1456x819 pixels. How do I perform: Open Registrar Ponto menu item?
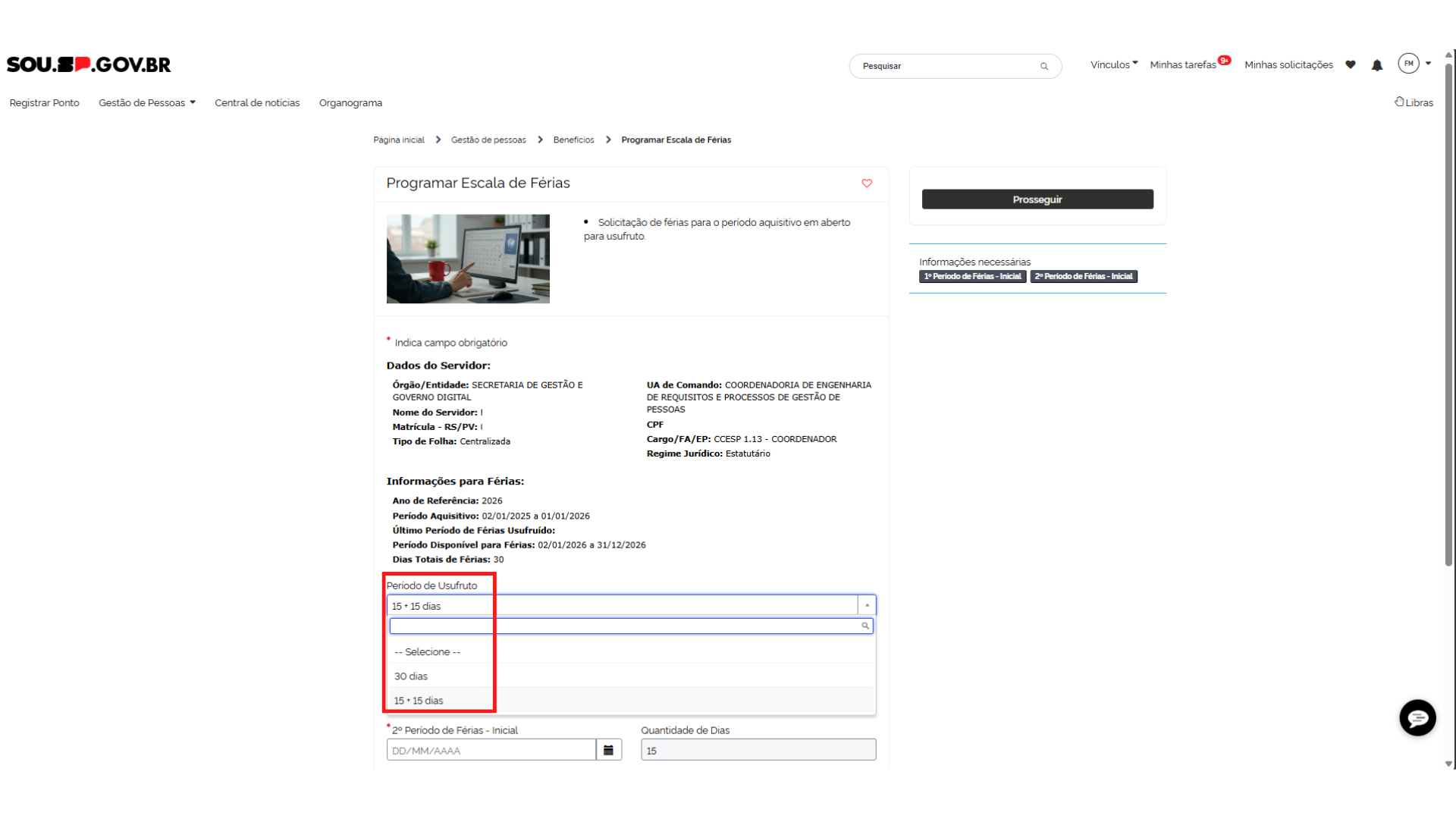(44, 103)
